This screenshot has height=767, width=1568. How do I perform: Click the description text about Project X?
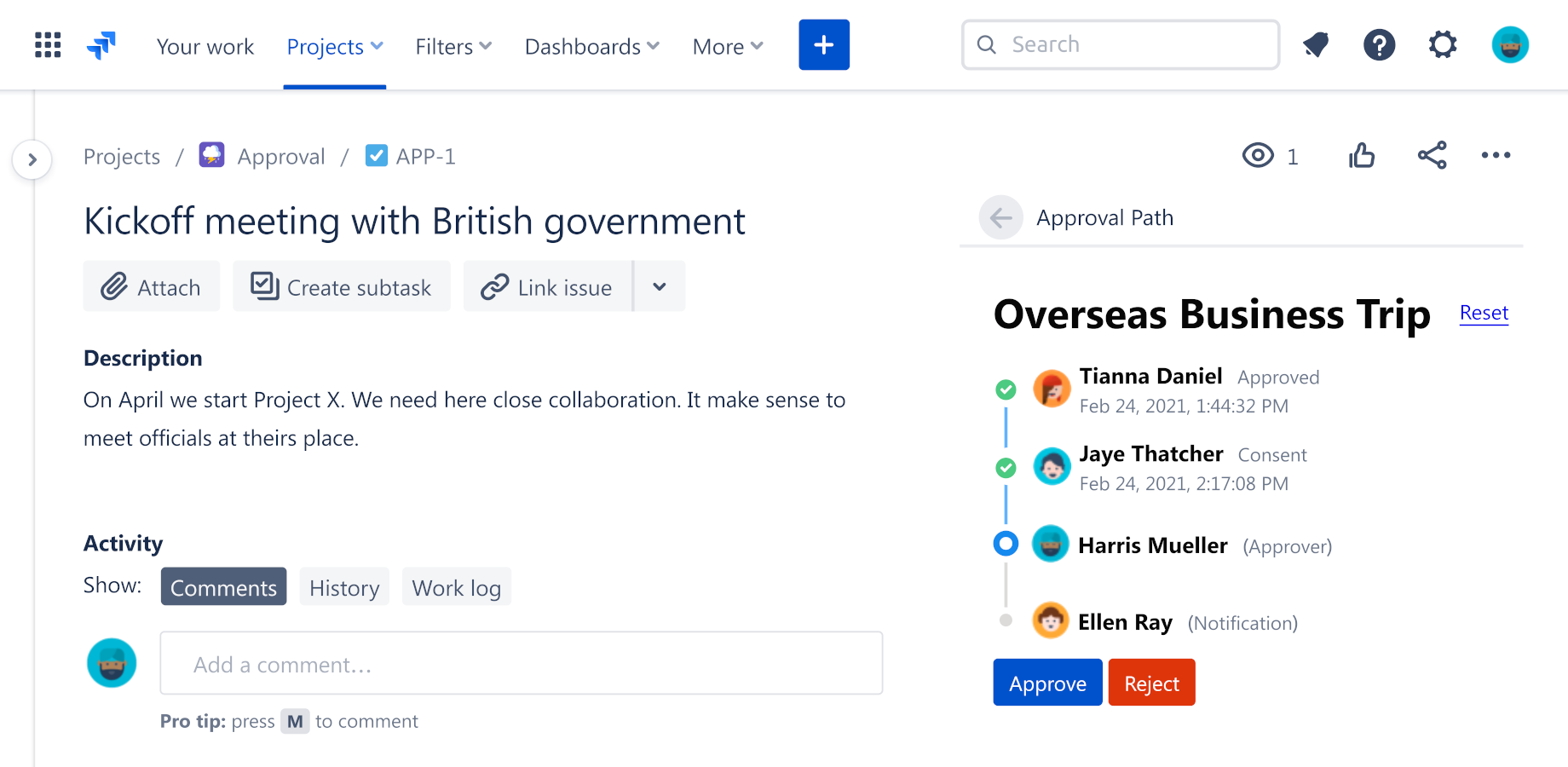pyautogui.click(x=464, y=418)
